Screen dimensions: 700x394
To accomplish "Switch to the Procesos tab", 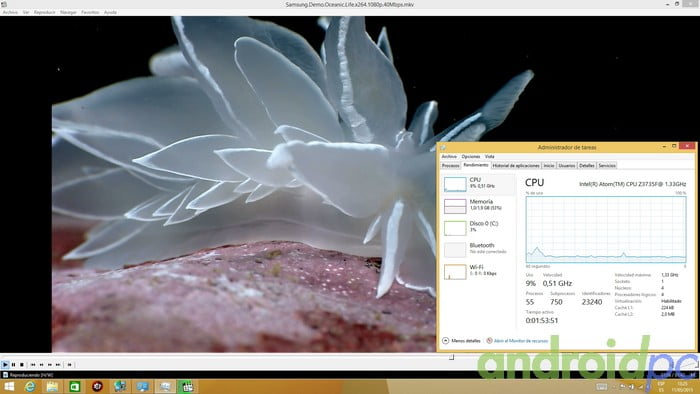I will [x=450, y=166].
